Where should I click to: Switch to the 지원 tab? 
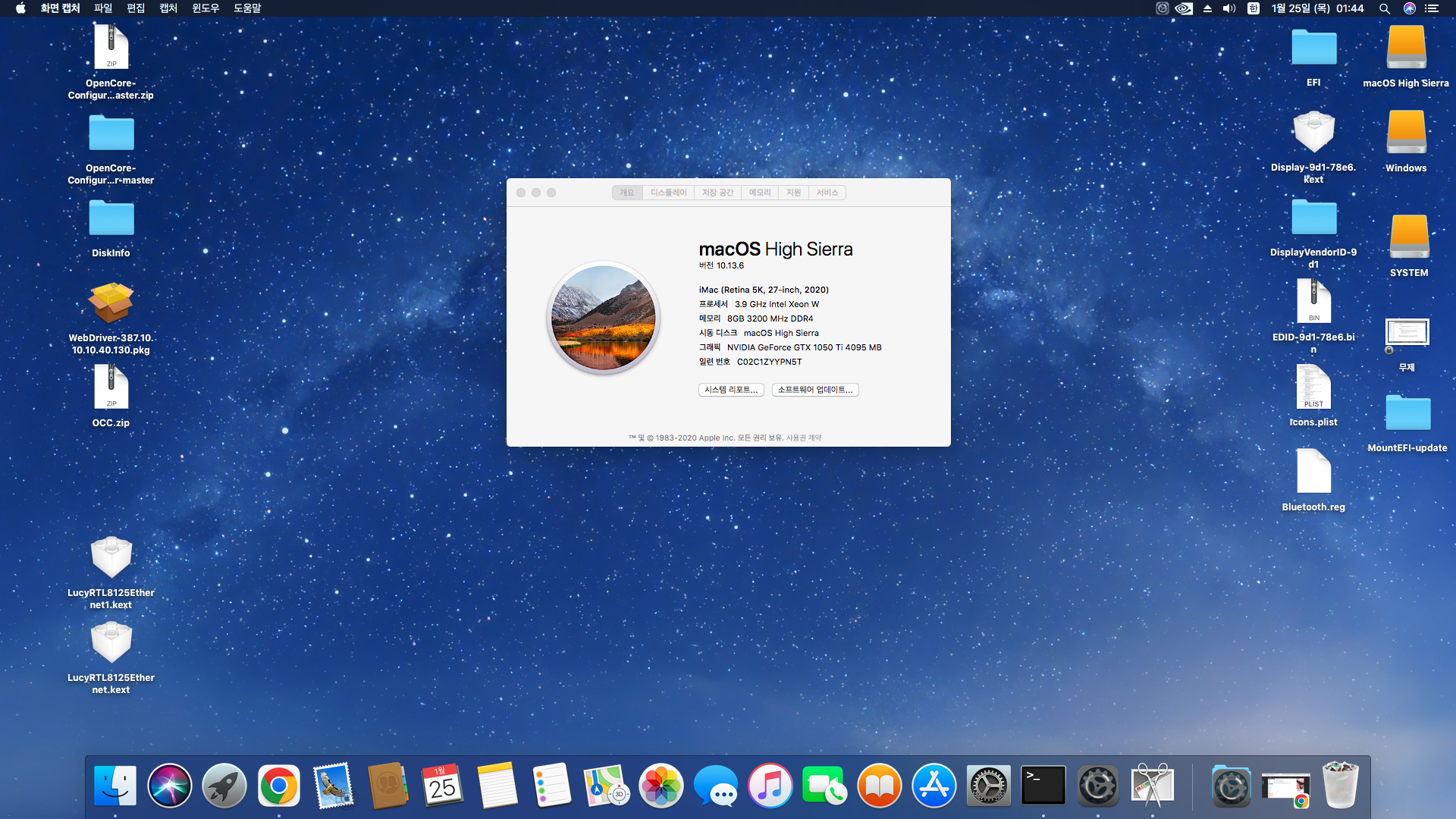tap(794, 193)
